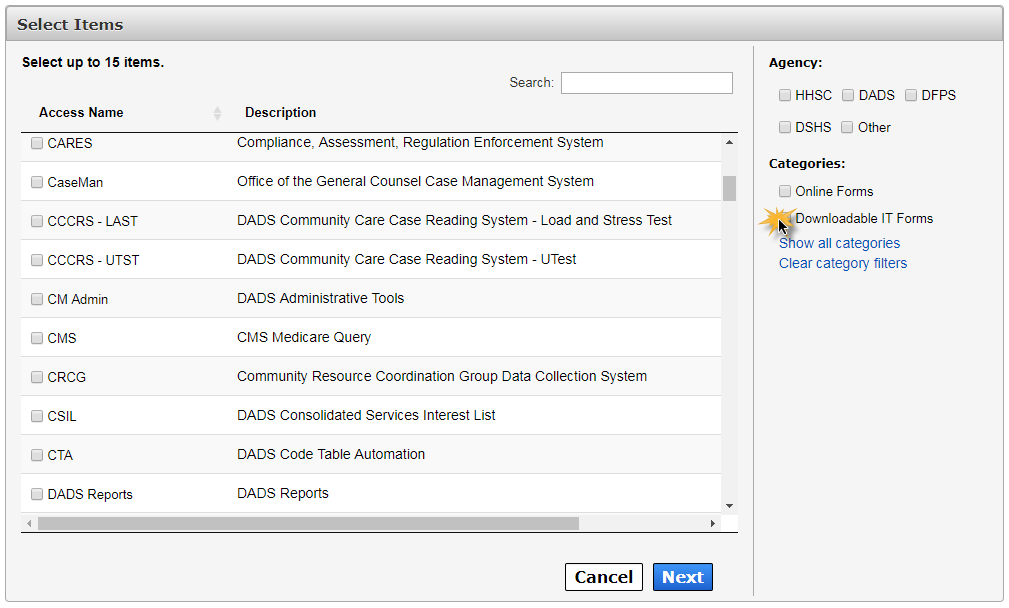Screen dimensions: 1009x608
Task: Tick the CM Admin checkbox
Action: coord(37,299)
